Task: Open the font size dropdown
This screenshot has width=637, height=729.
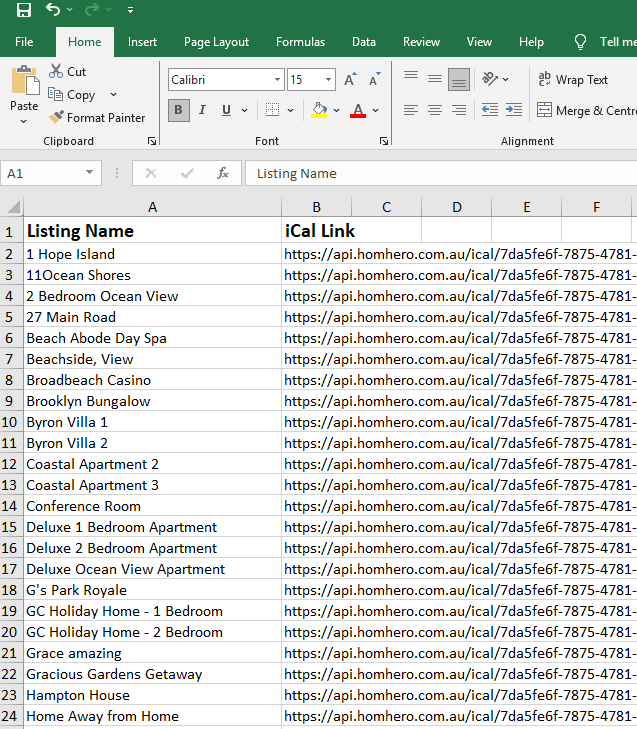Action: coord(329,80)
